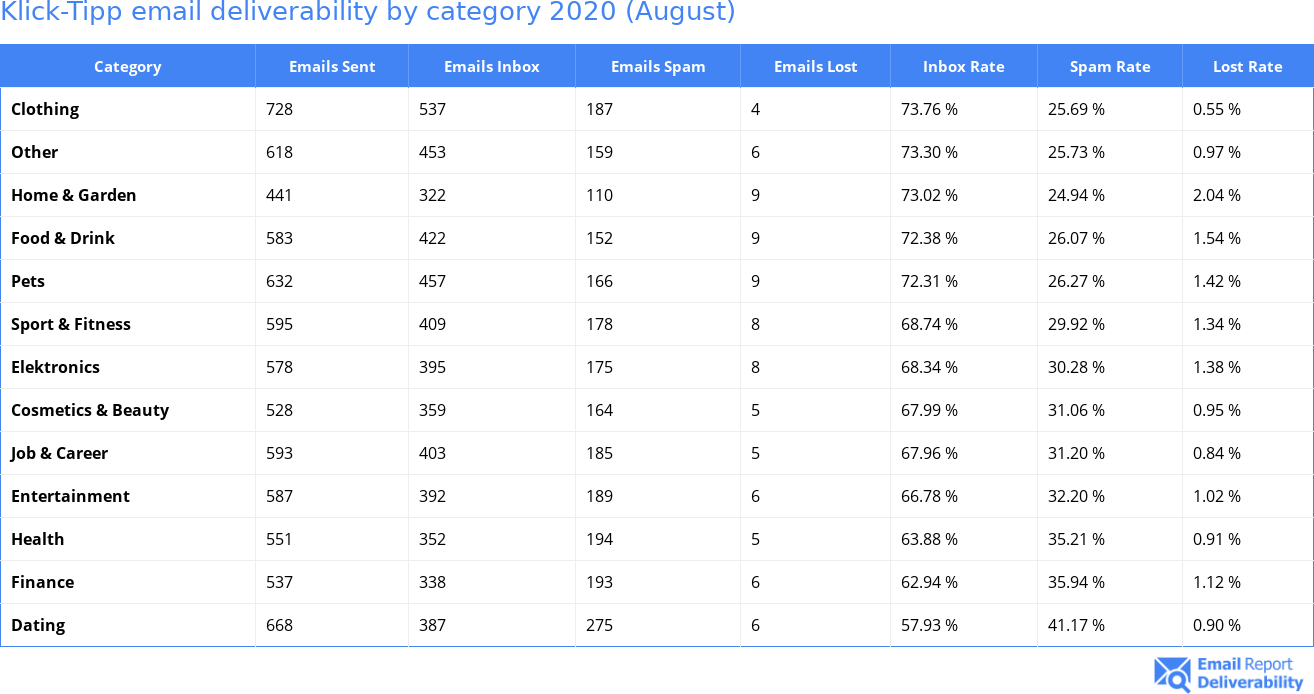Click the Job & Career category cell

click(60, 453)
